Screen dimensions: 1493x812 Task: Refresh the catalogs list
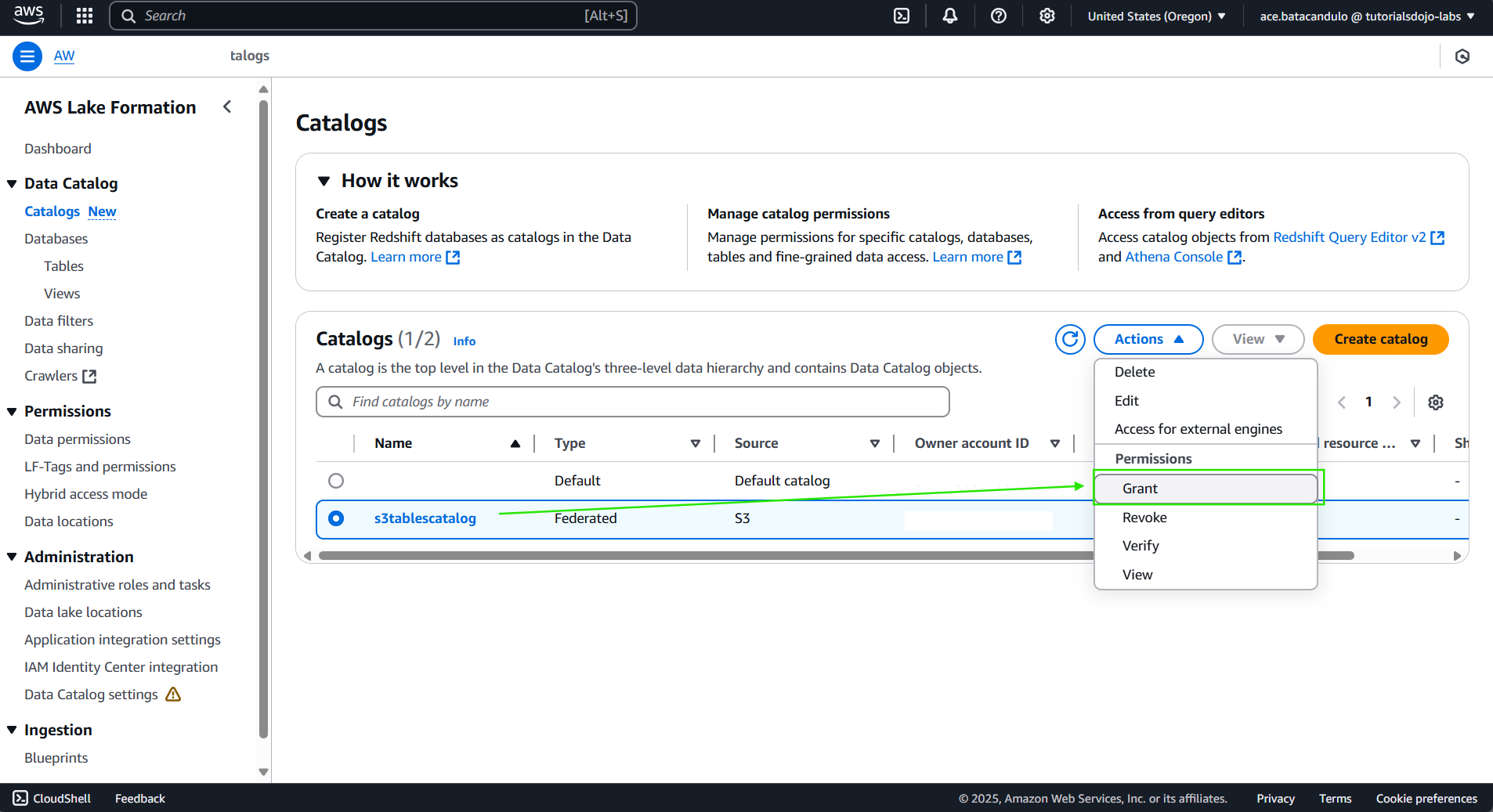coord(1070,339)
